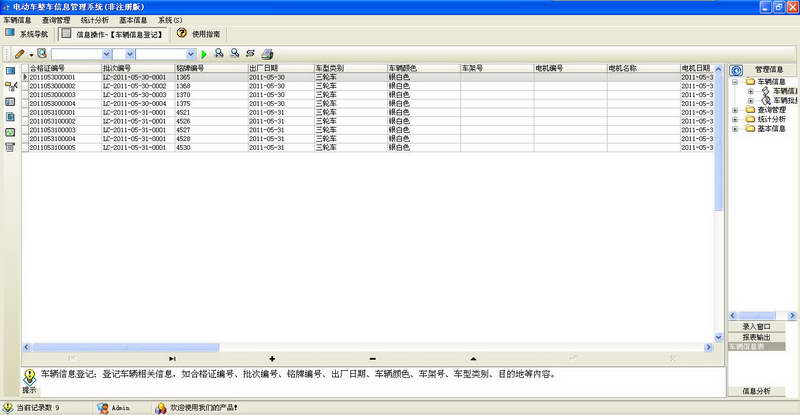Expand the 基本信息 tree folder
This screenshot has height=415, width=800.
pos(735,129)
